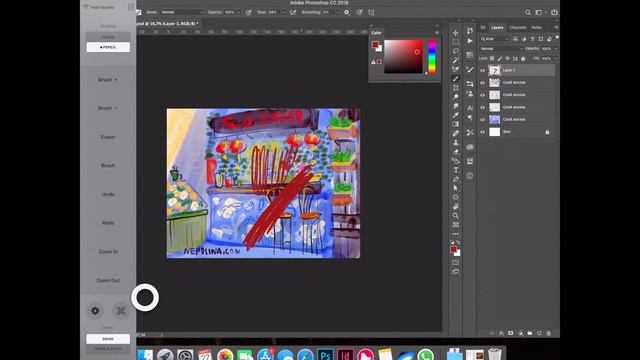This screenshot has height=360, width=640.
Task: Select the Draw mode button
Action: [x=108, y=339]
